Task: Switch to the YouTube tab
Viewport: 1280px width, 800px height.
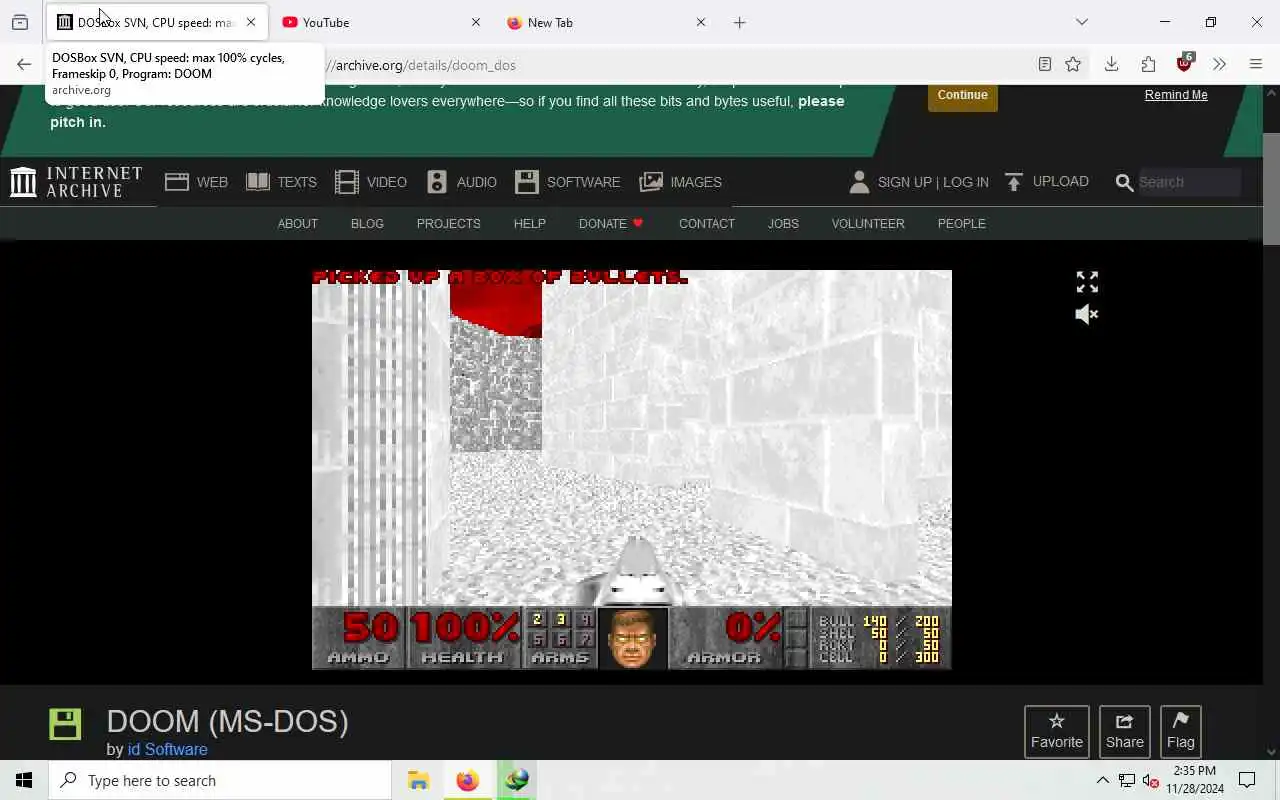Action: click(x=381, y=22)
